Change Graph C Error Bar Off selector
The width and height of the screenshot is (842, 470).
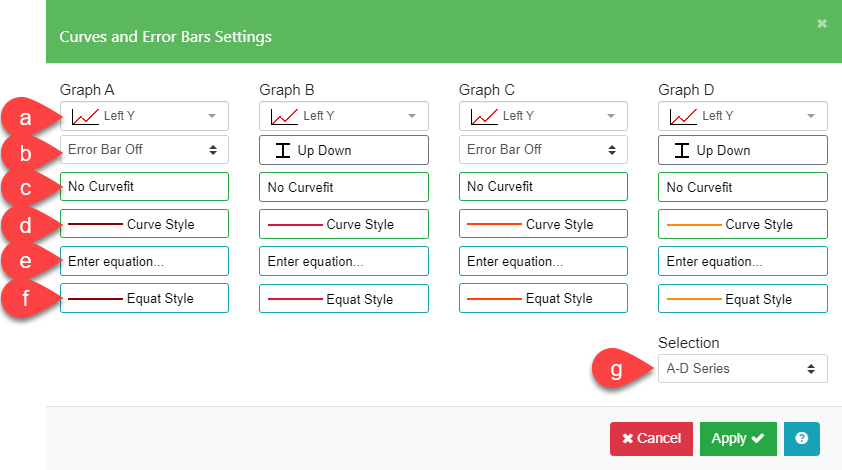pos(543,150)
